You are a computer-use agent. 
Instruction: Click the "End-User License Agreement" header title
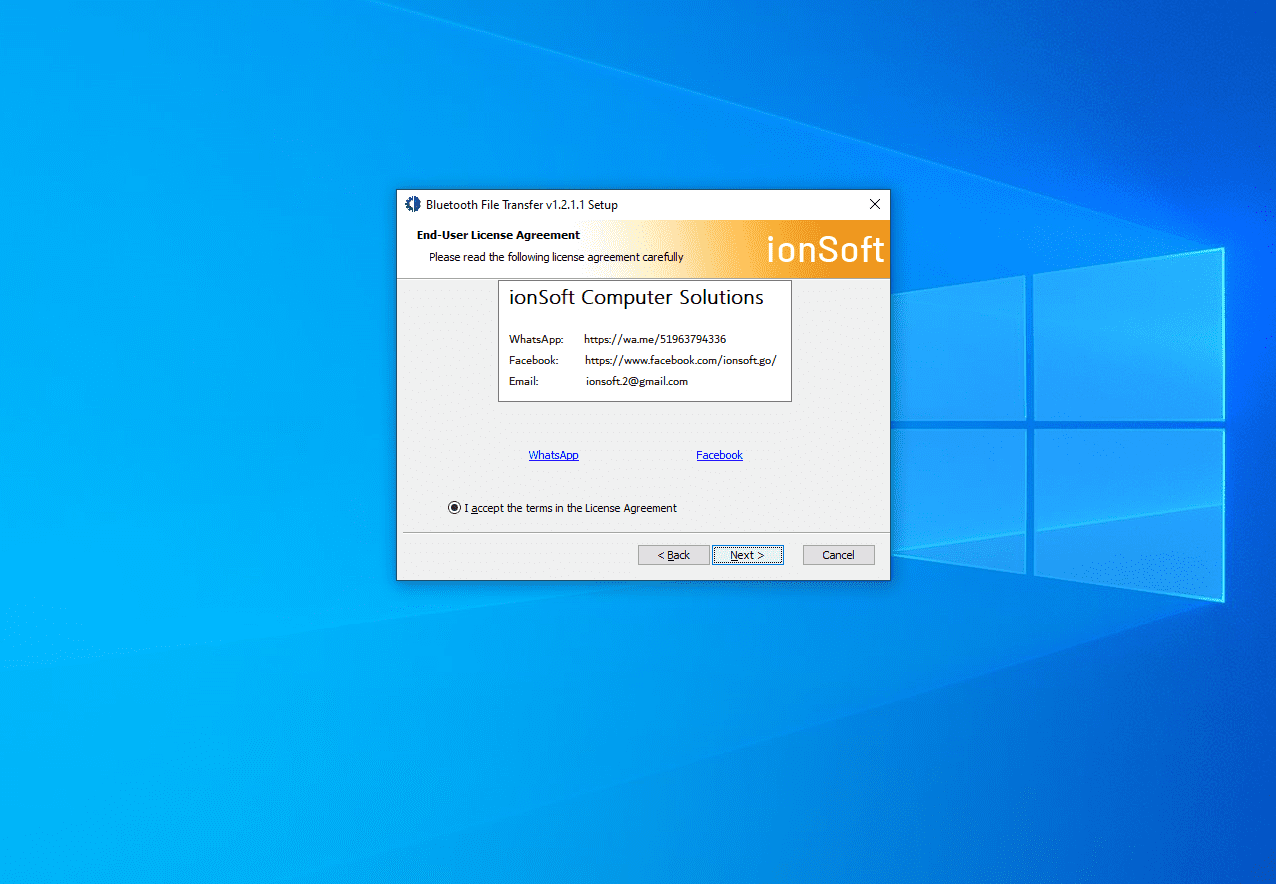498,235
